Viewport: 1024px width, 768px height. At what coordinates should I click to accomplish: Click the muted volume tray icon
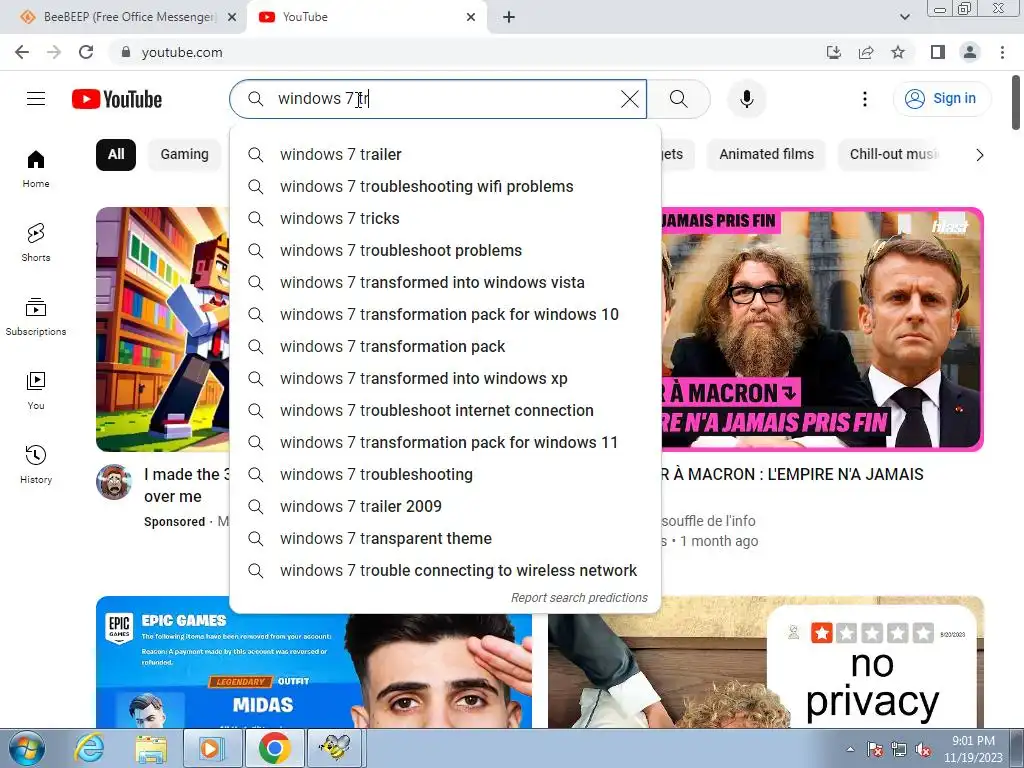tap(923, 749)
